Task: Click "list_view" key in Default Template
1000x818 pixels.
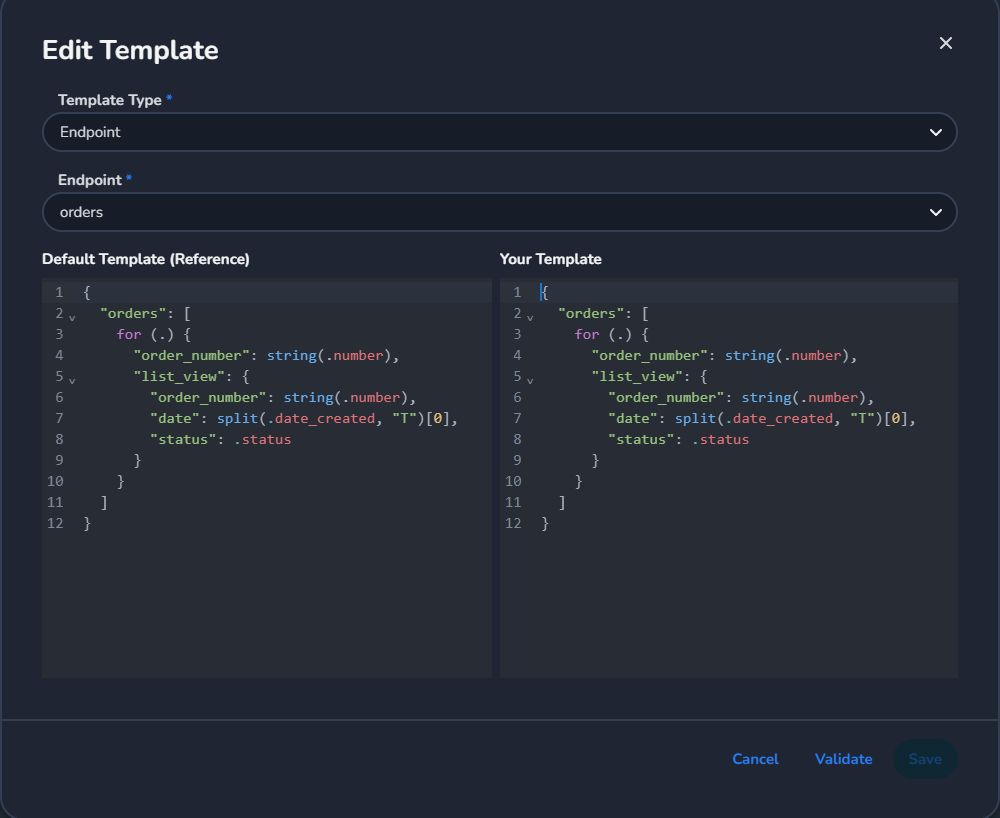Action: pos(179,377)
